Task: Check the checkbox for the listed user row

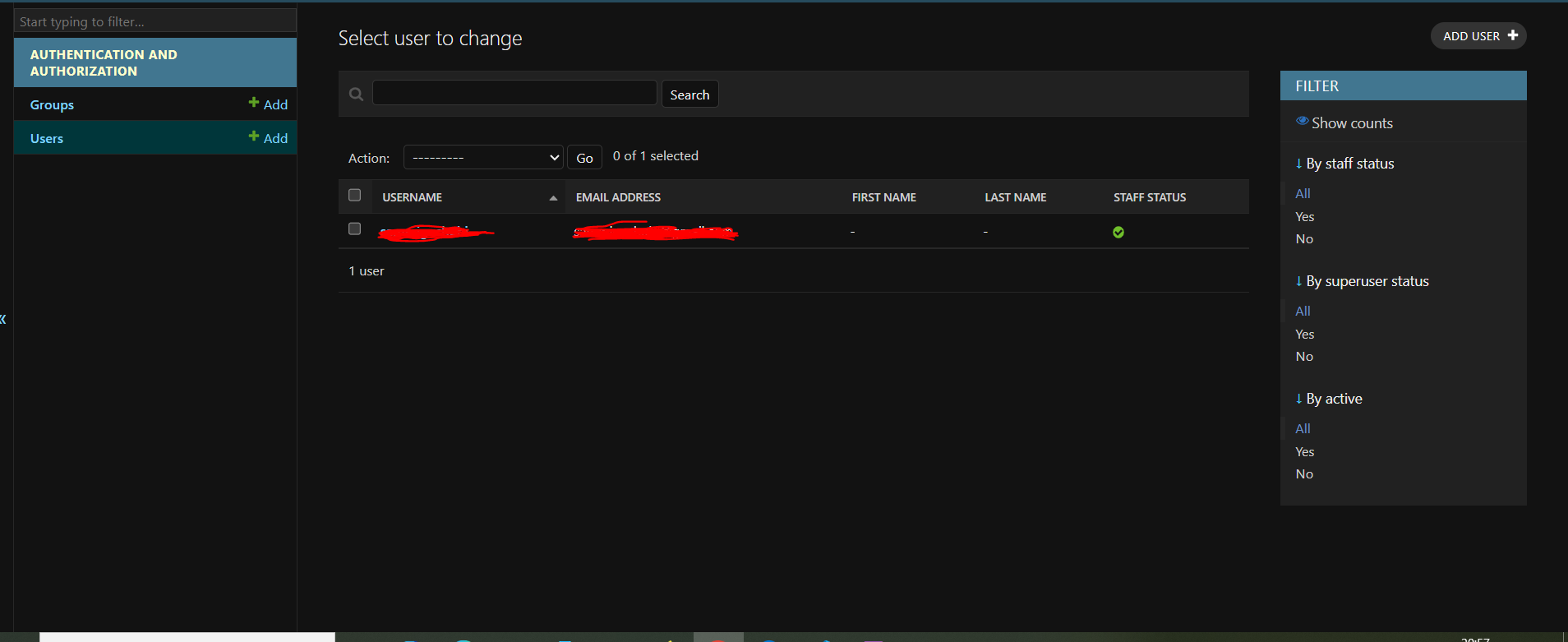Action: tap(355, 229)
